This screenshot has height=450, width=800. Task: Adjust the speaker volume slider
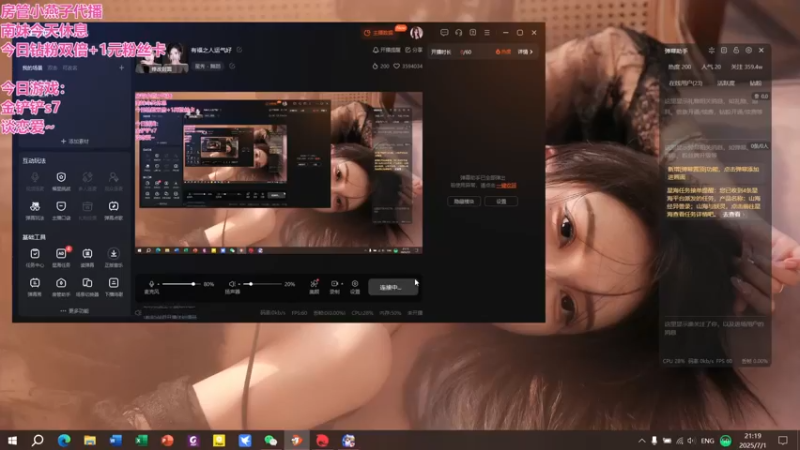click(x=262, y=284)
